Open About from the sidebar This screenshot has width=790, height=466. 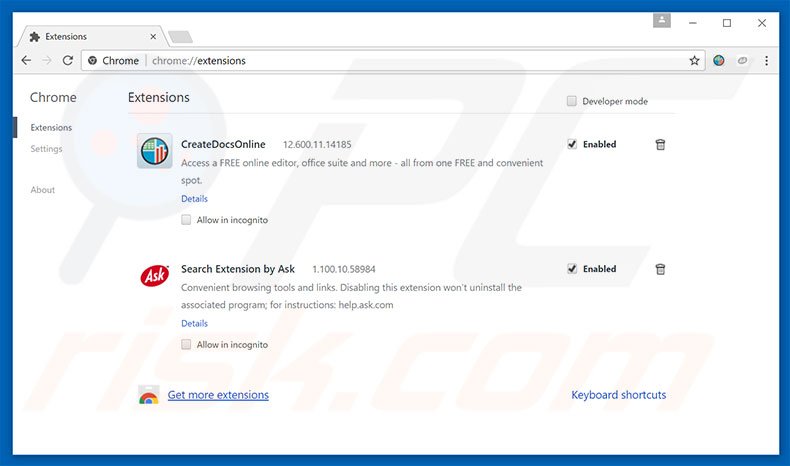(x=42, y=190)
